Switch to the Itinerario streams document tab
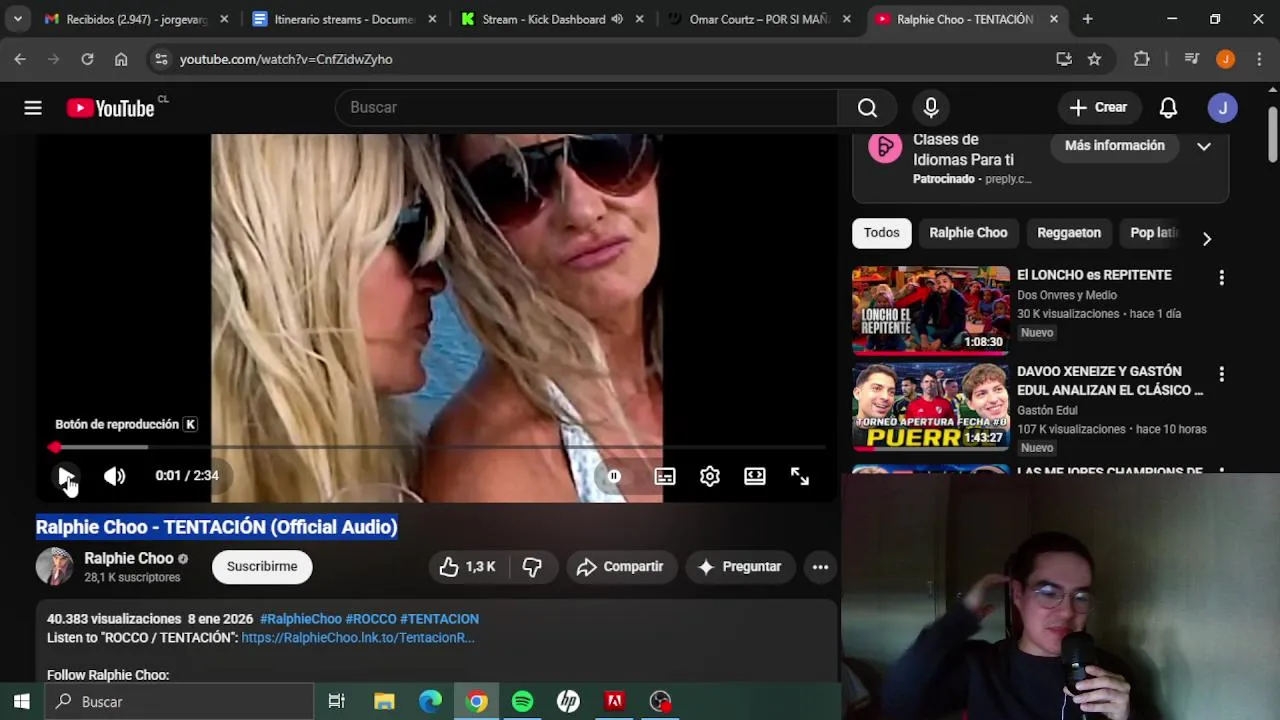 (x=345, y=19)
